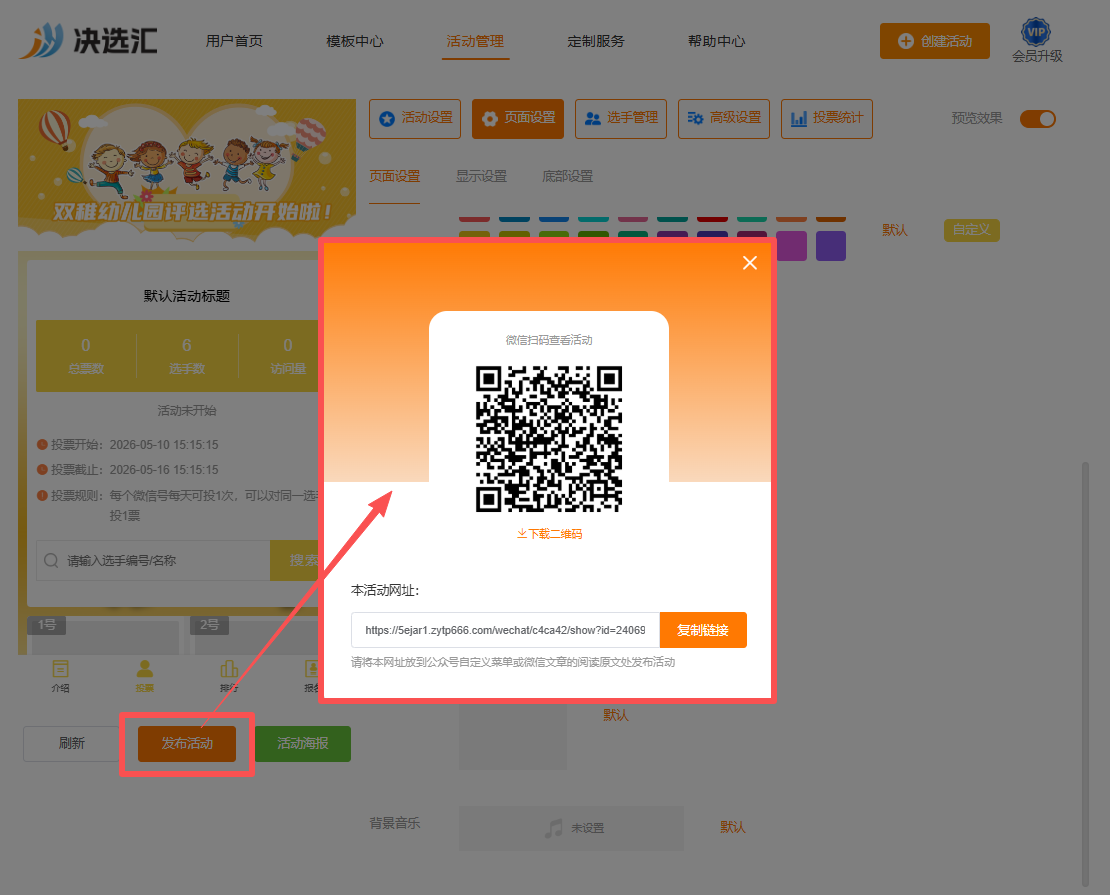Click the 投票截止 date line
The width and height of the screenshot is (1110, 895).
point(127,469)
